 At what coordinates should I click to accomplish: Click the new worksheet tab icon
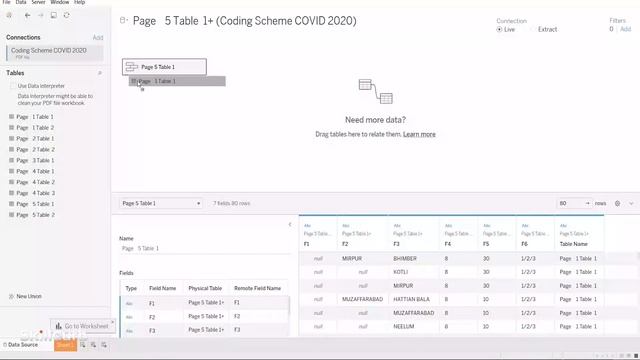point(83,345)
